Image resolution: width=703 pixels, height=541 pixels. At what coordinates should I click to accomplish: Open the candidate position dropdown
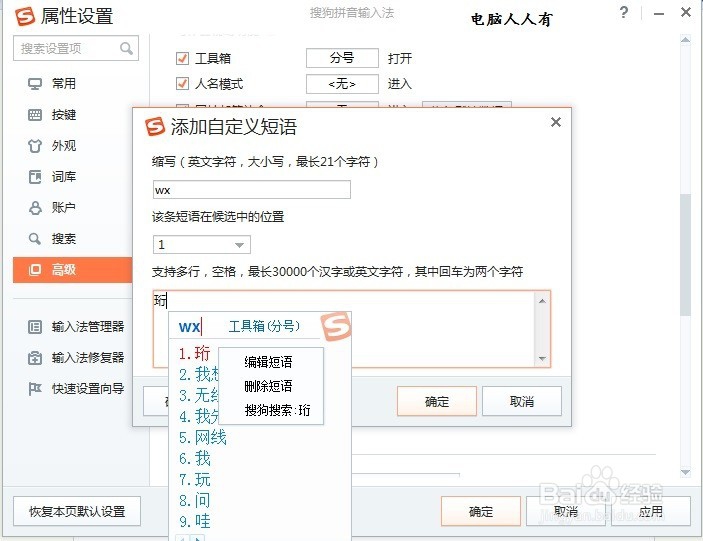(202, 245)
